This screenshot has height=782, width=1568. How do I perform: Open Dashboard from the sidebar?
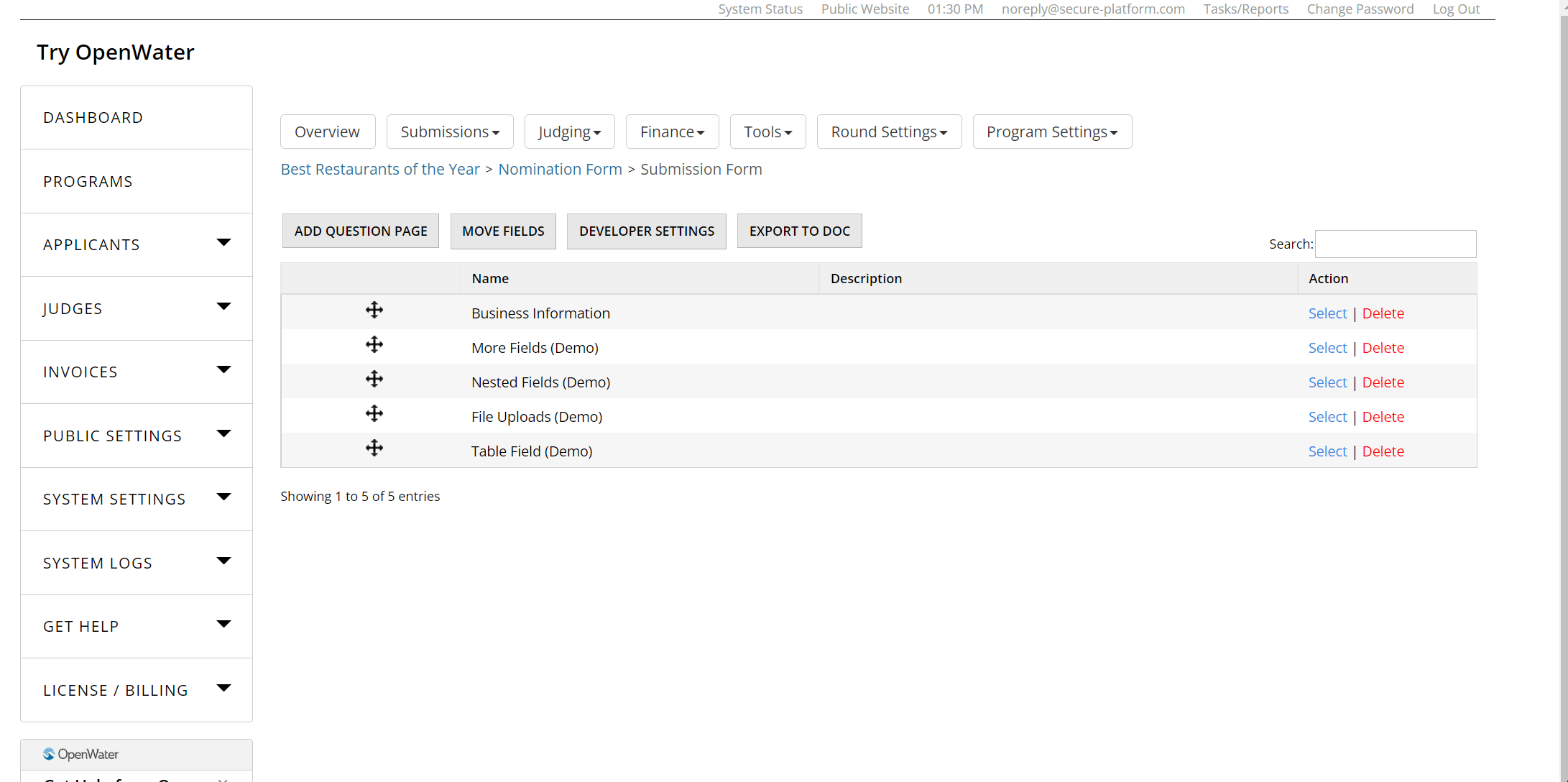(93, 118)
